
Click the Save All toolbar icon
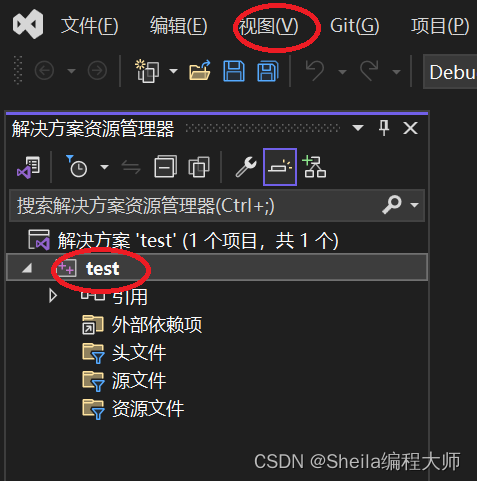(268, 71)
